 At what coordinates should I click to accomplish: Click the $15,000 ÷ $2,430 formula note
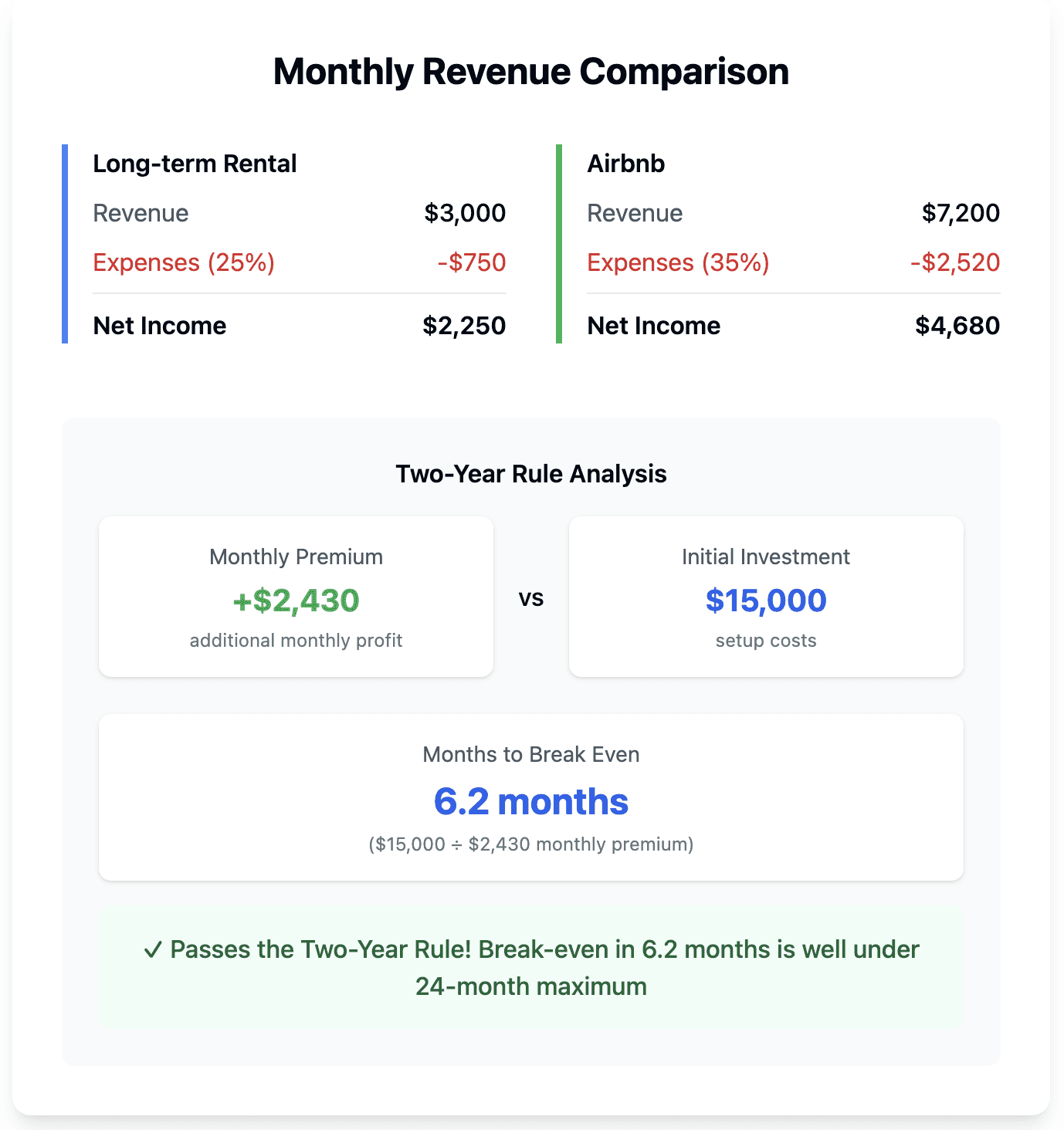531,844
